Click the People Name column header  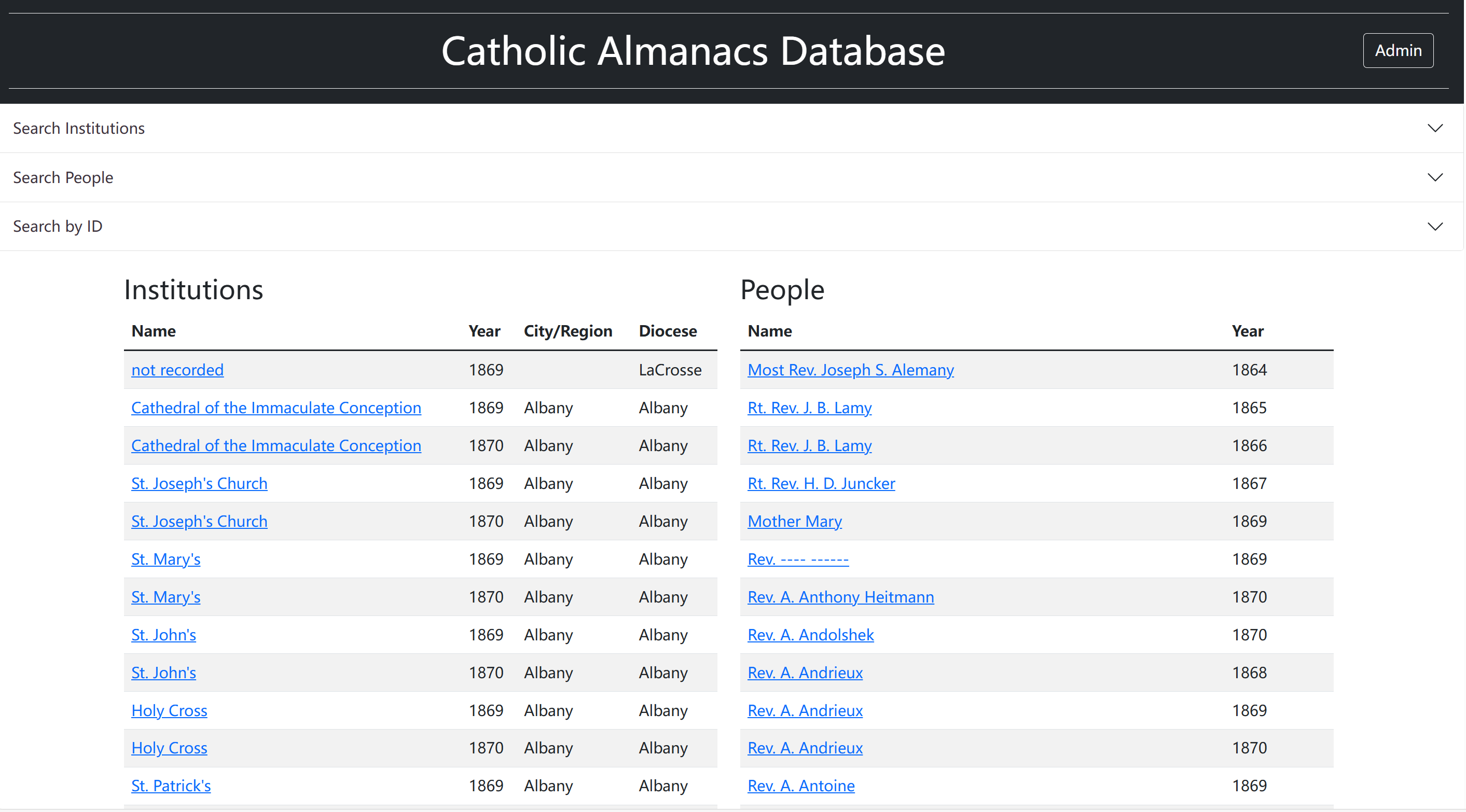pyautogui.click(x=769, y=331)
